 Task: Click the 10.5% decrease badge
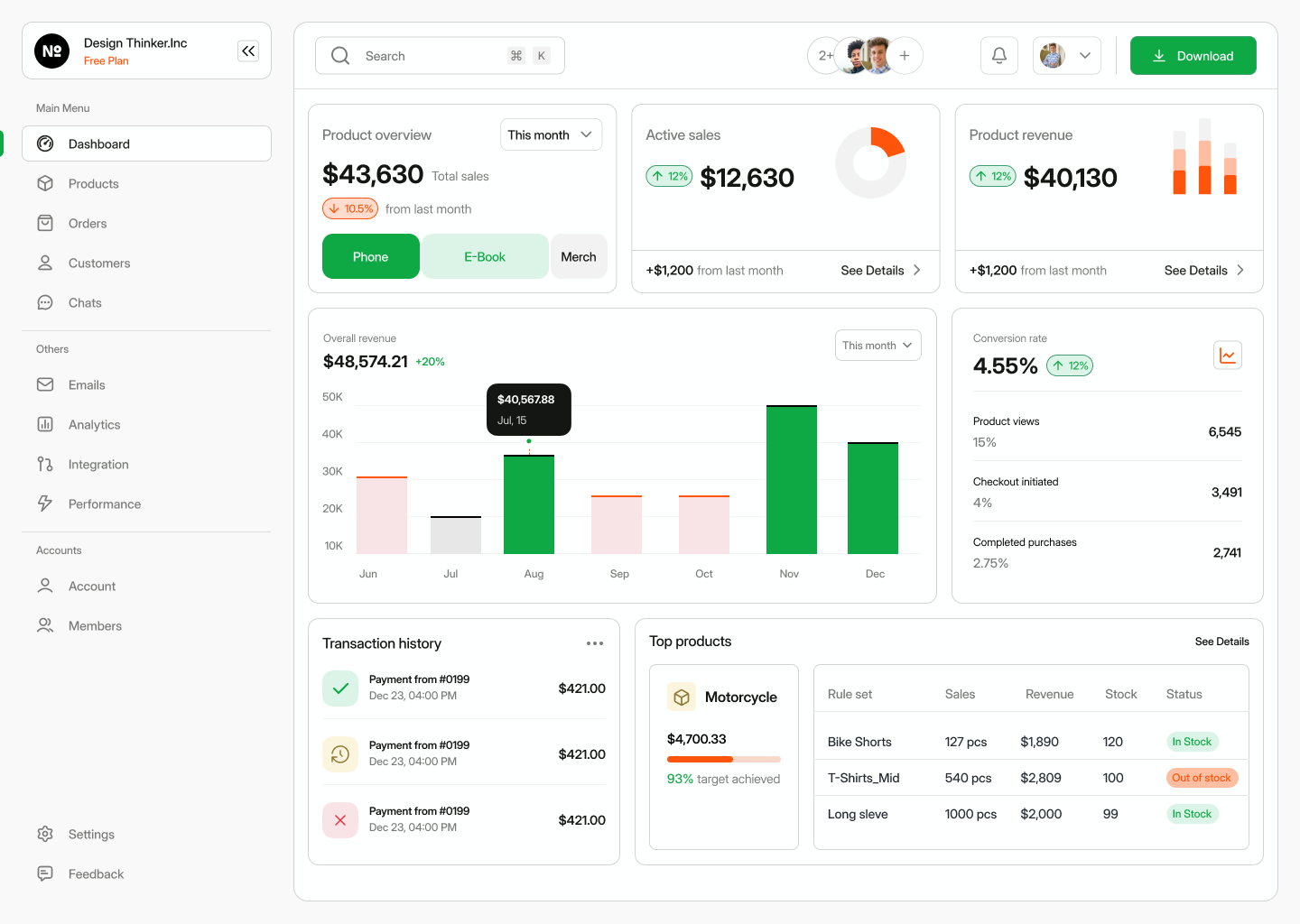[x=350, y=208]
